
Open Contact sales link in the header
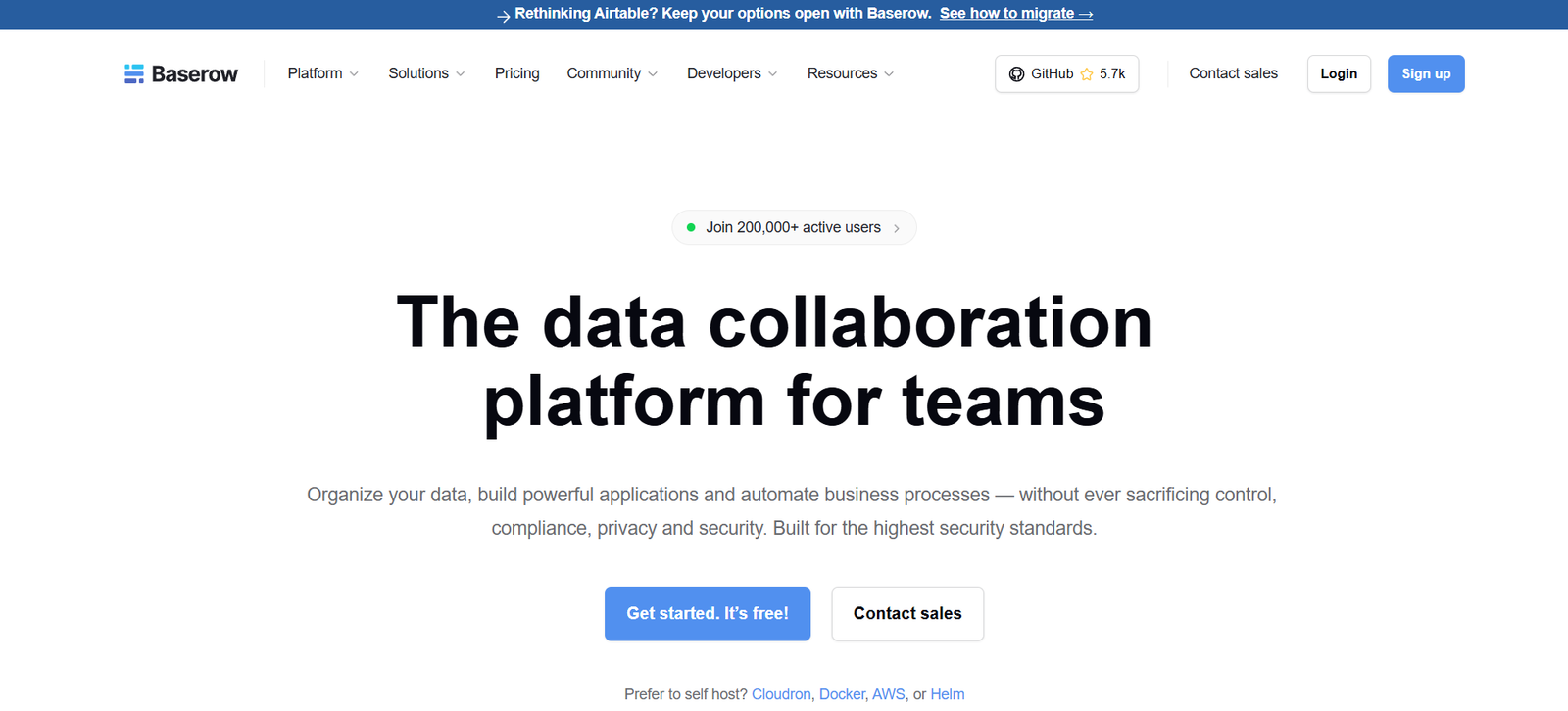[x=1234, y=73]
